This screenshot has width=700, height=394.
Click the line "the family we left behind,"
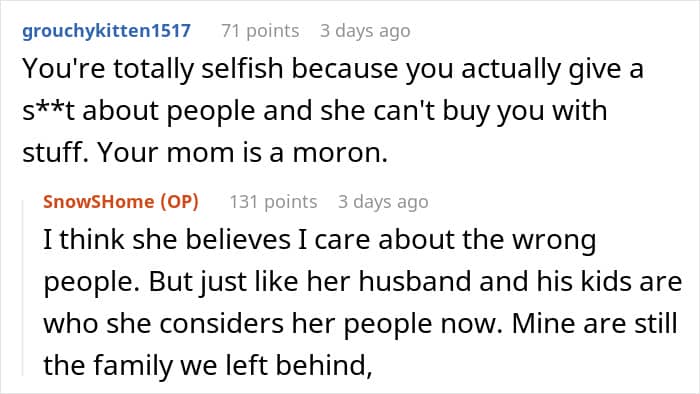click(x=208, y=365)
